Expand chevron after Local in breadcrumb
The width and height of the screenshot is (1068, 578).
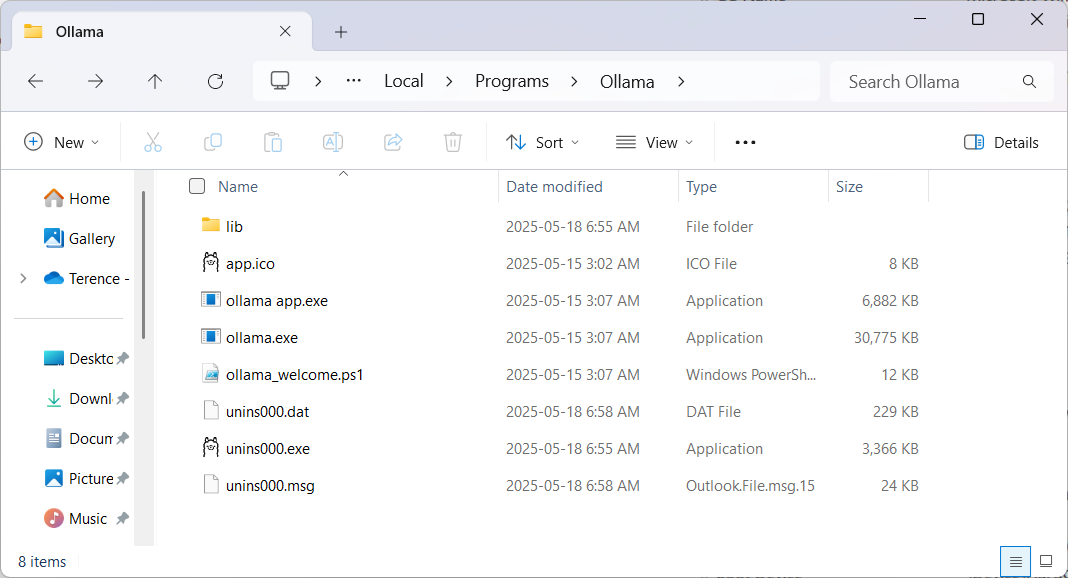click(x=449, y=82)
